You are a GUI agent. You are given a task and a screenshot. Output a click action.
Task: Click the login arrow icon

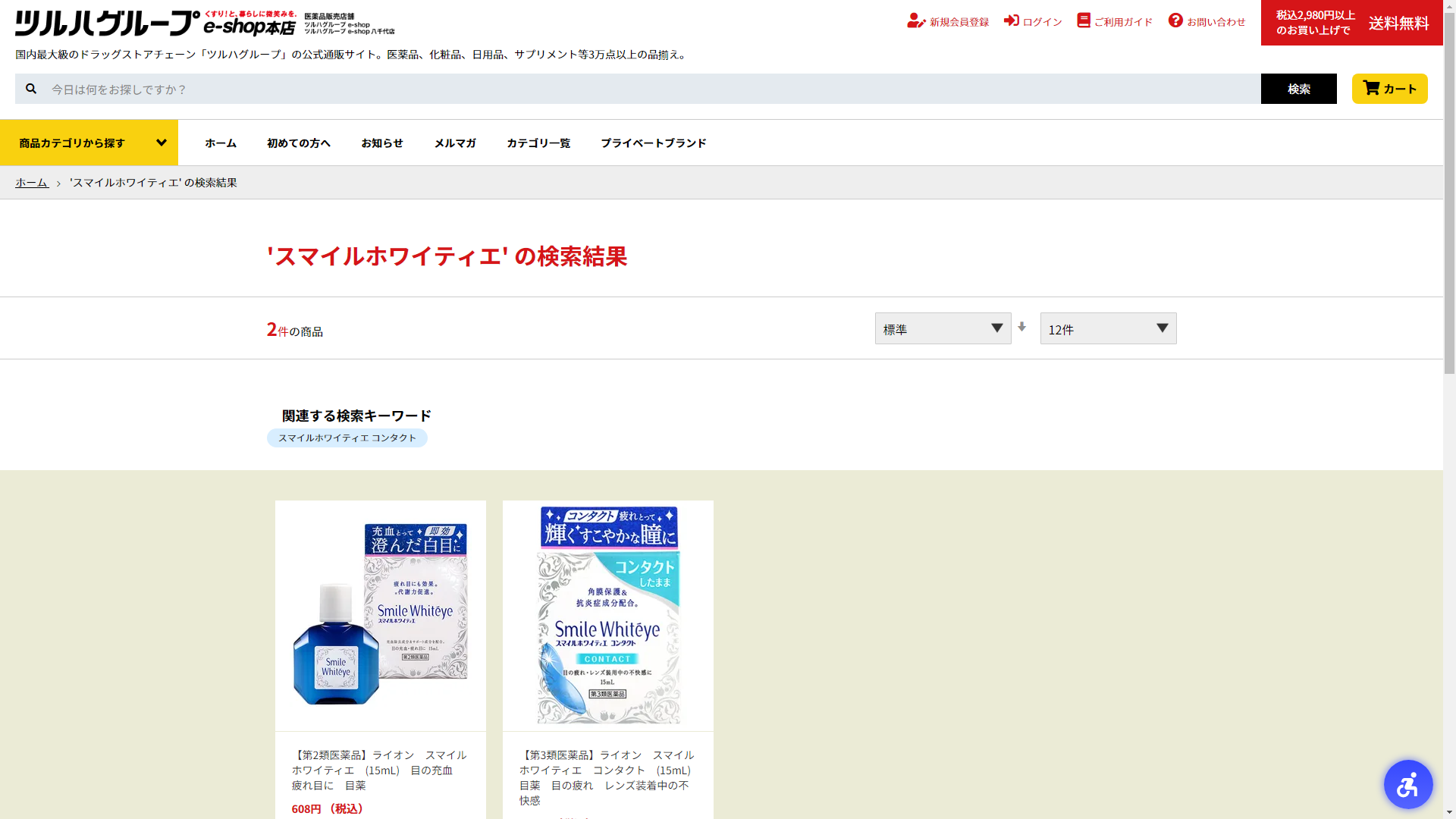(1011, 20)
